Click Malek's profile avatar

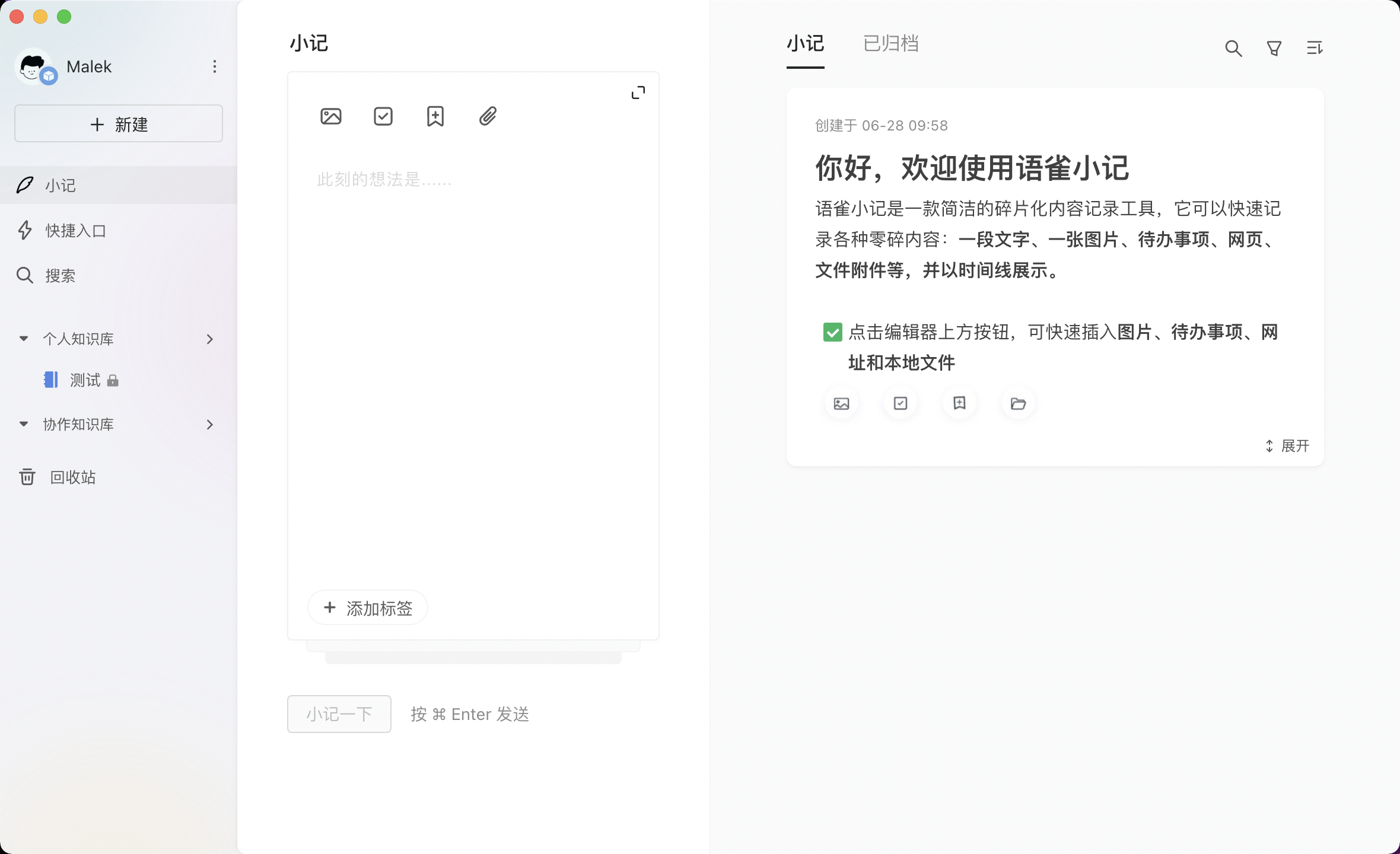[34, 66]
